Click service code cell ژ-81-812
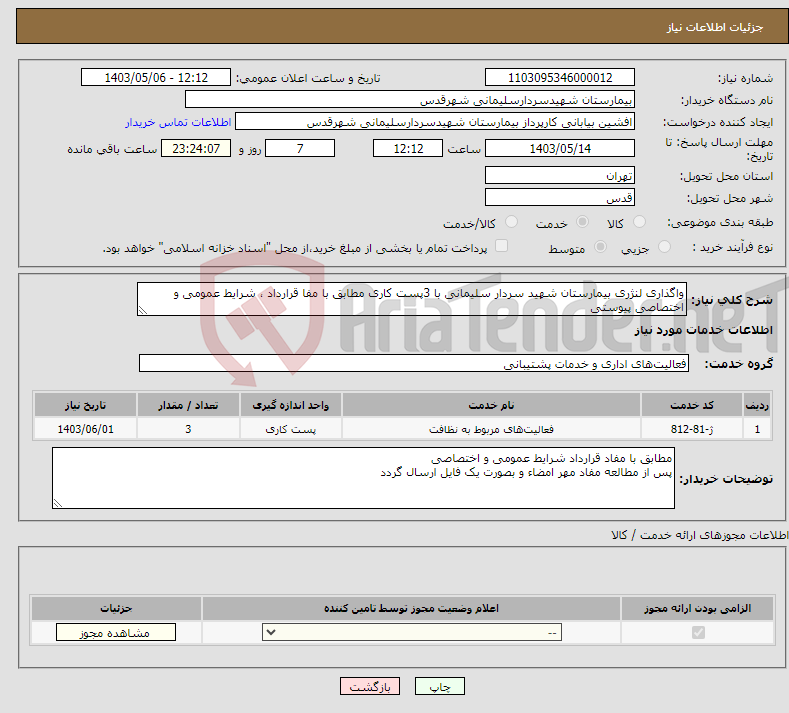 coord(692,429)
